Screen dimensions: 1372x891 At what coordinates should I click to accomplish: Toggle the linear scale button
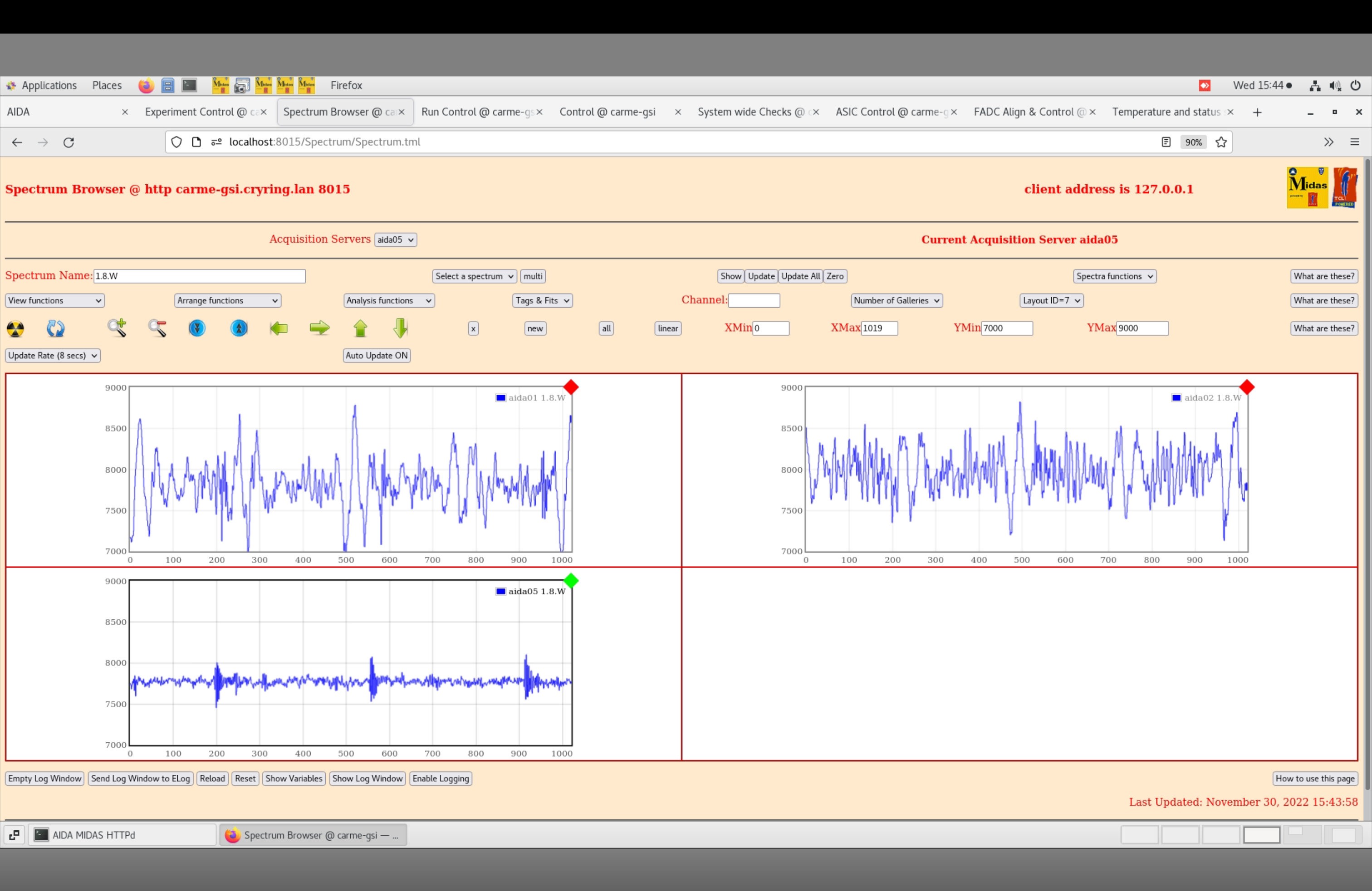click(x=667, y=328)
